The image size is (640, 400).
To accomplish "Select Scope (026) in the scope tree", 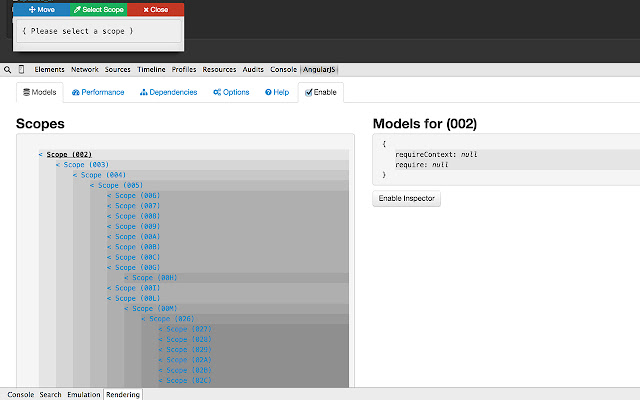I will tap(172, 319).
